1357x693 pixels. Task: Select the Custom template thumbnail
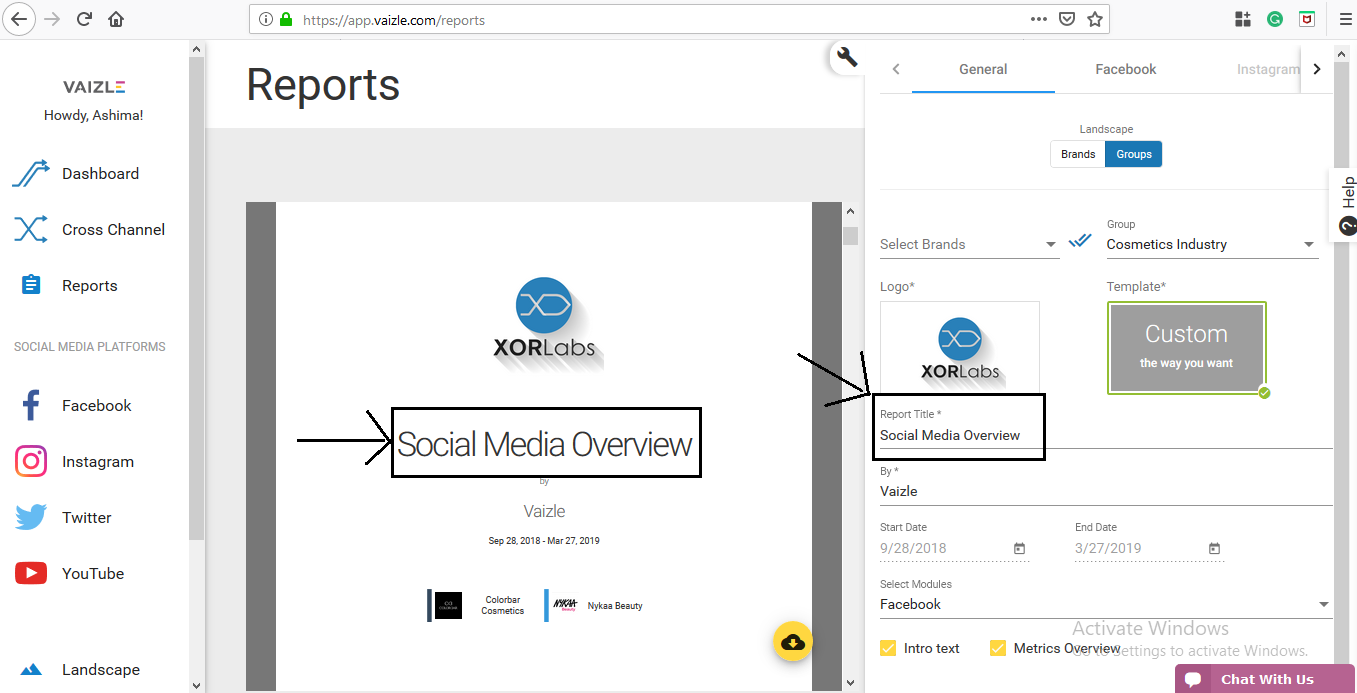click(x=1186, y=347)
